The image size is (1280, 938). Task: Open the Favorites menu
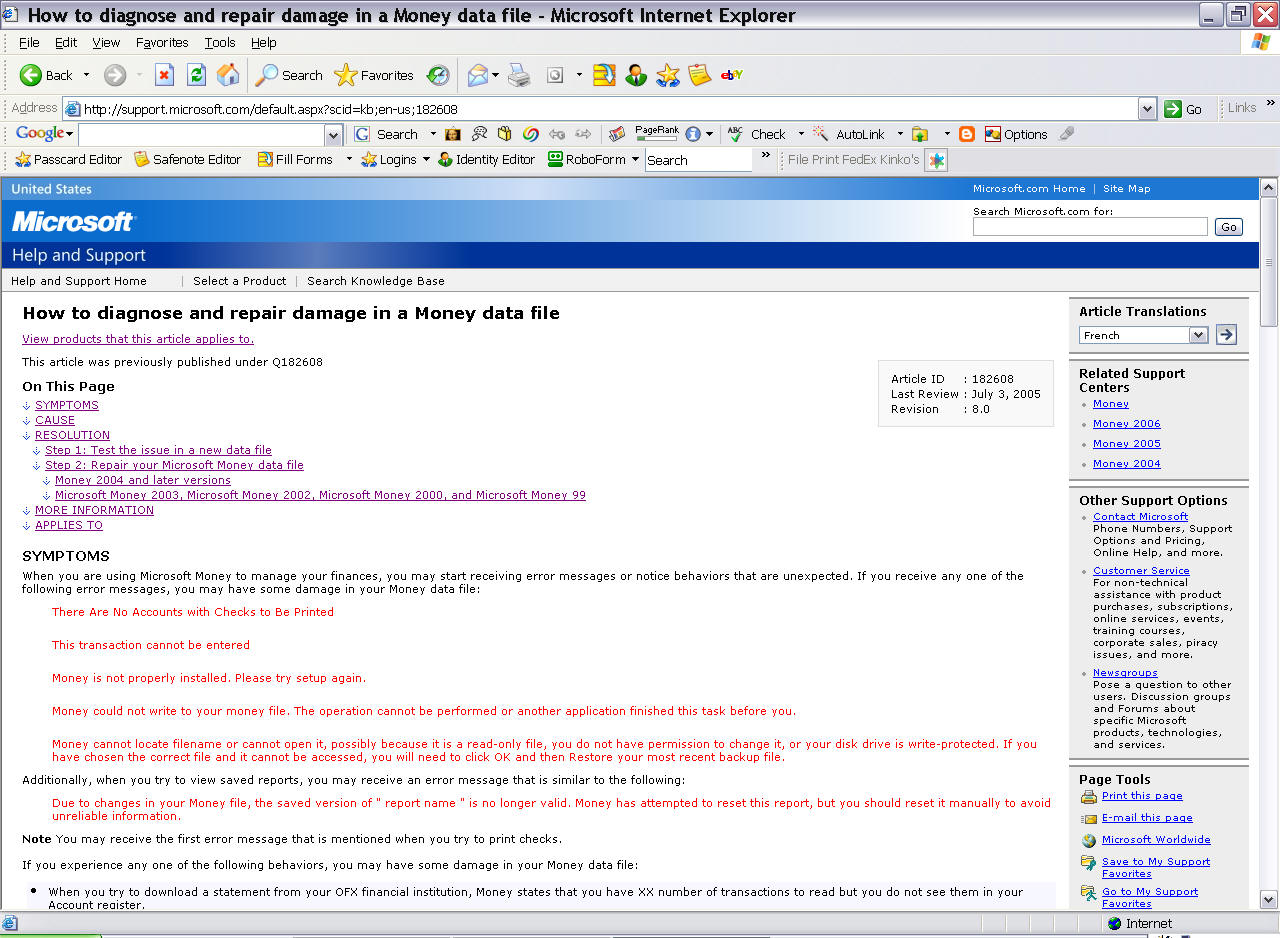pyautogui.click(x=162, y=42)
